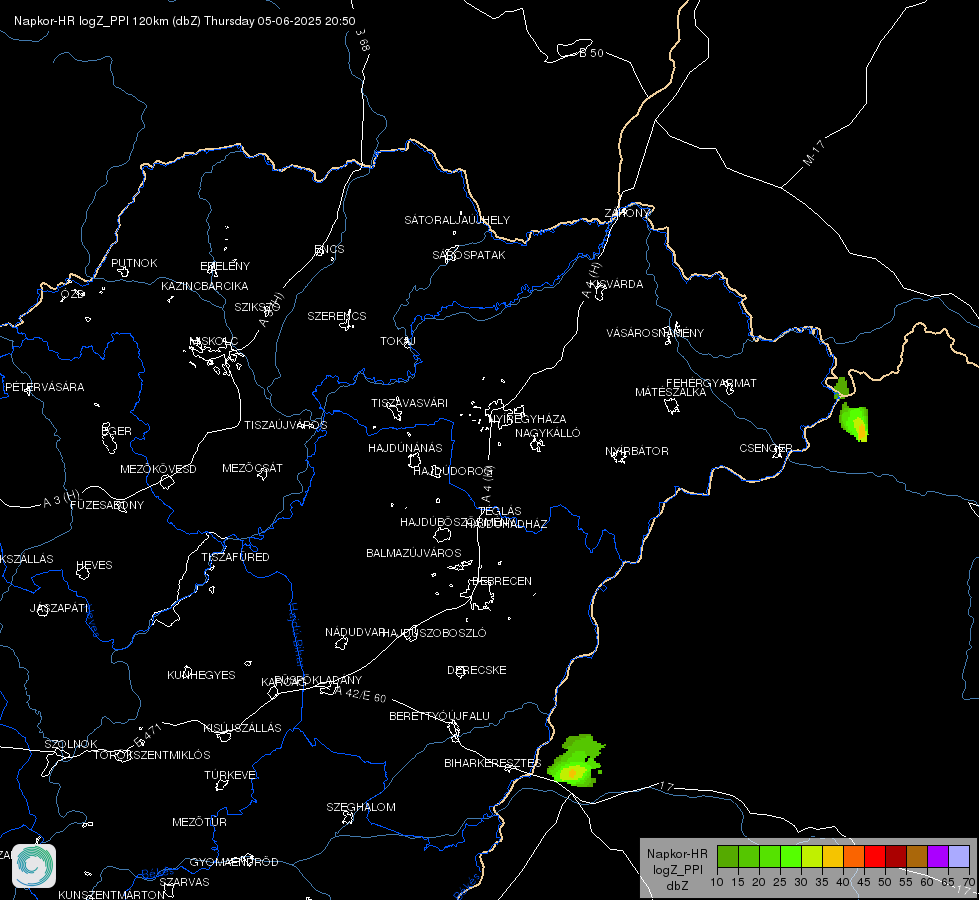Select the 35-40 dBZ yellow swatch
Image resolution: width=979 pixels, height=900 pixels.
[x=833, y=856]
